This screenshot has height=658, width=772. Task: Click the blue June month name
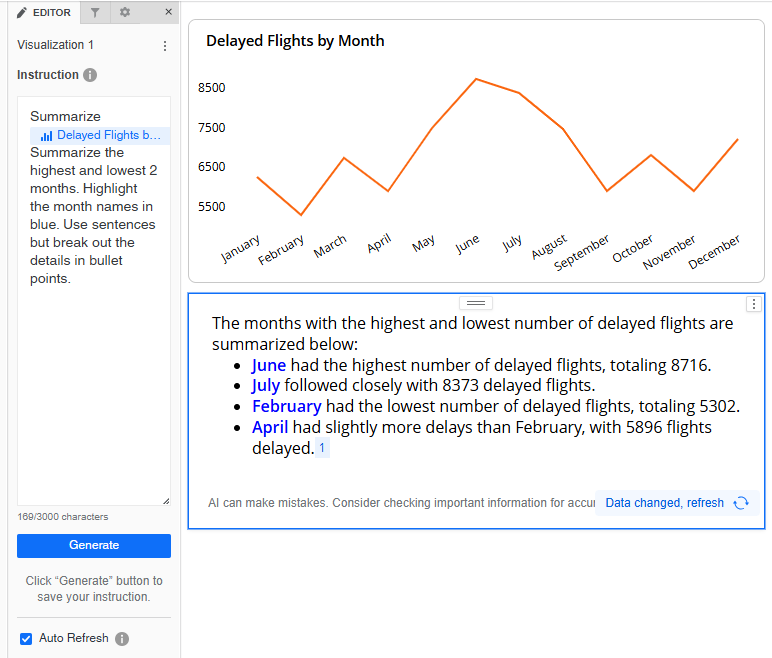click(268, 365)
